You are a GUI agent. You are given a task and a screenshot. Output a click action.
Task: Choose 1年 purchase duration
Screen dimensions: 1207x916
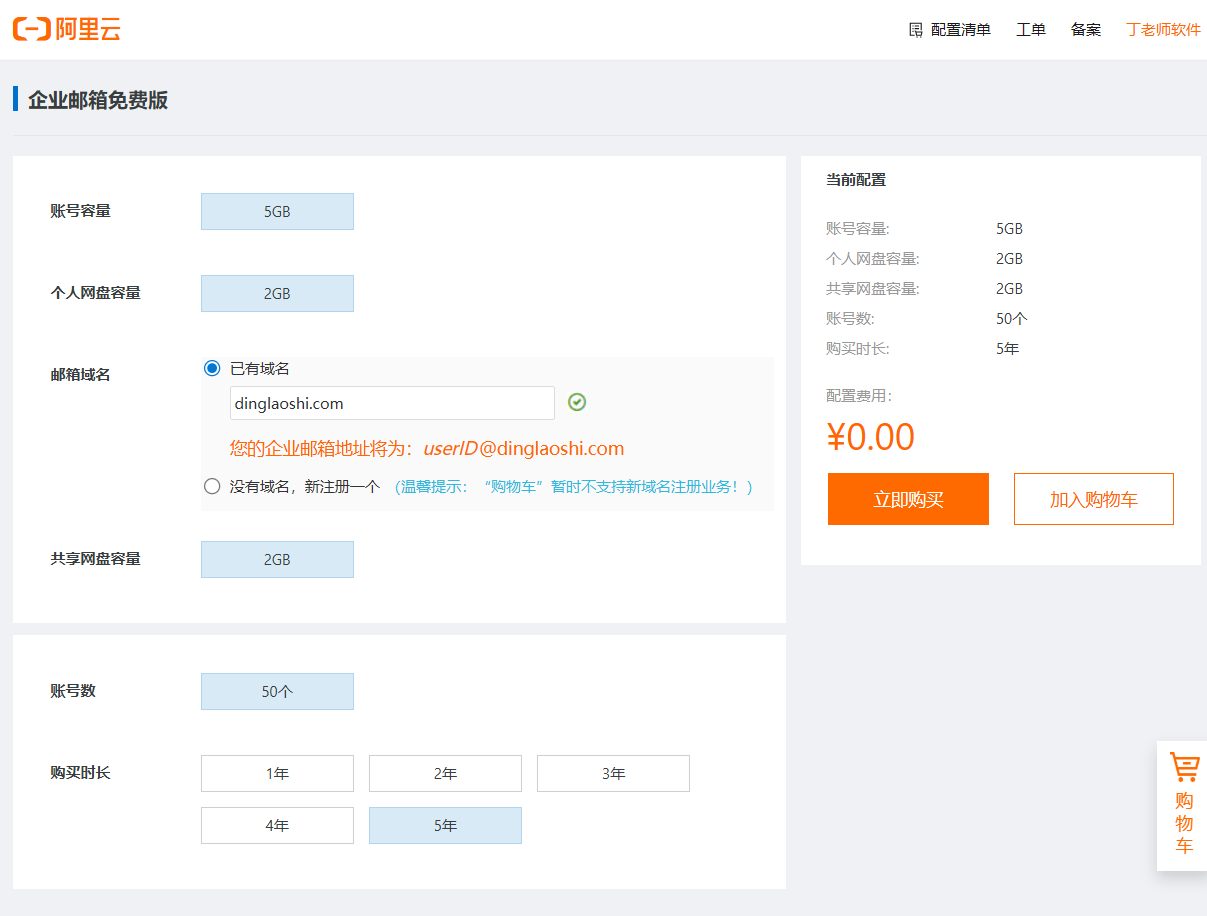pyautogui.click(x=277, y=774)
